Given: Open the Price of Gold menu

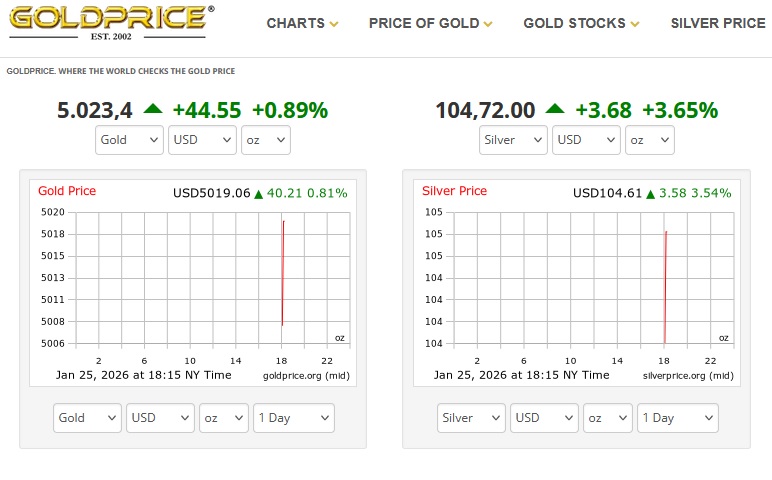Looking at the screenshot, I should [x=430, y=23].
